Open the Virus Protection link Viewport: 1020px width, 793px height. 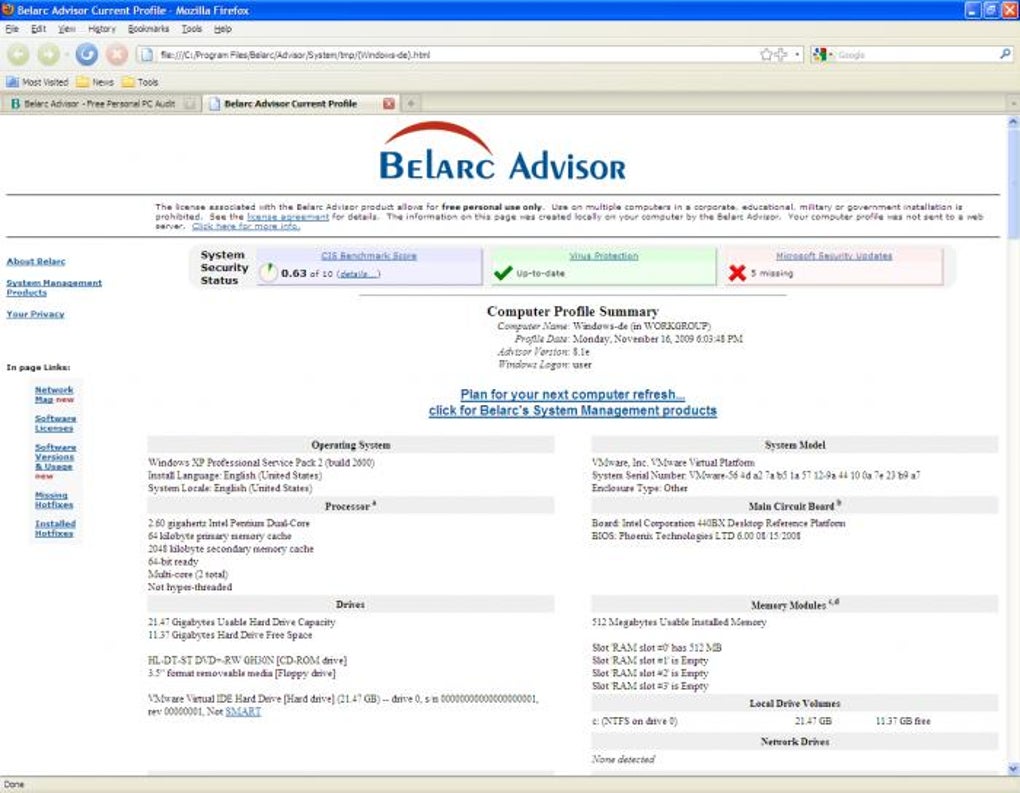[604, 256]
